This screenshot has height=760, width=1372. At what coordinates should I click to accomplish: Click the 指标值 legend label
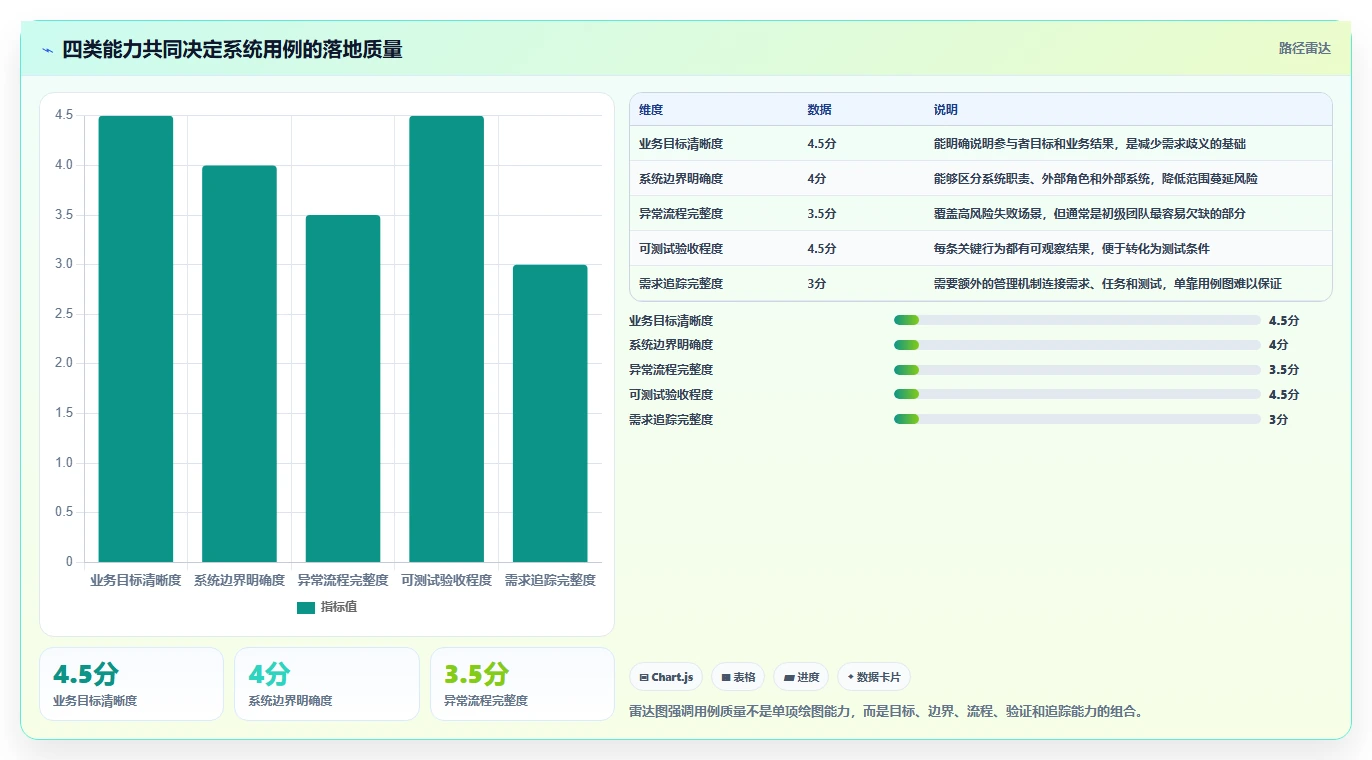coord(339,607)
